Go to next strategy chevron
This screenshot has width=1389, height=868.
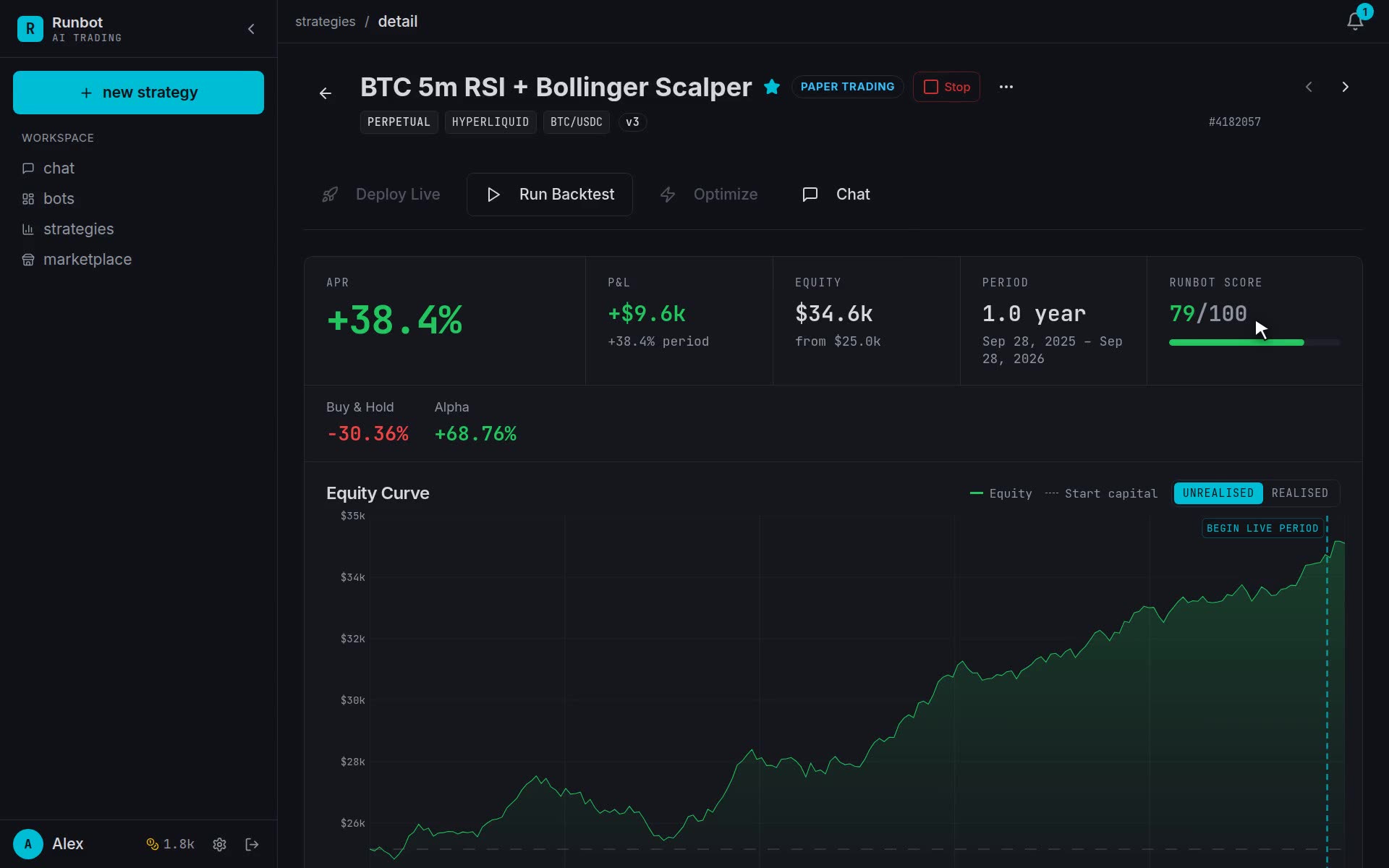(1345, 87)
